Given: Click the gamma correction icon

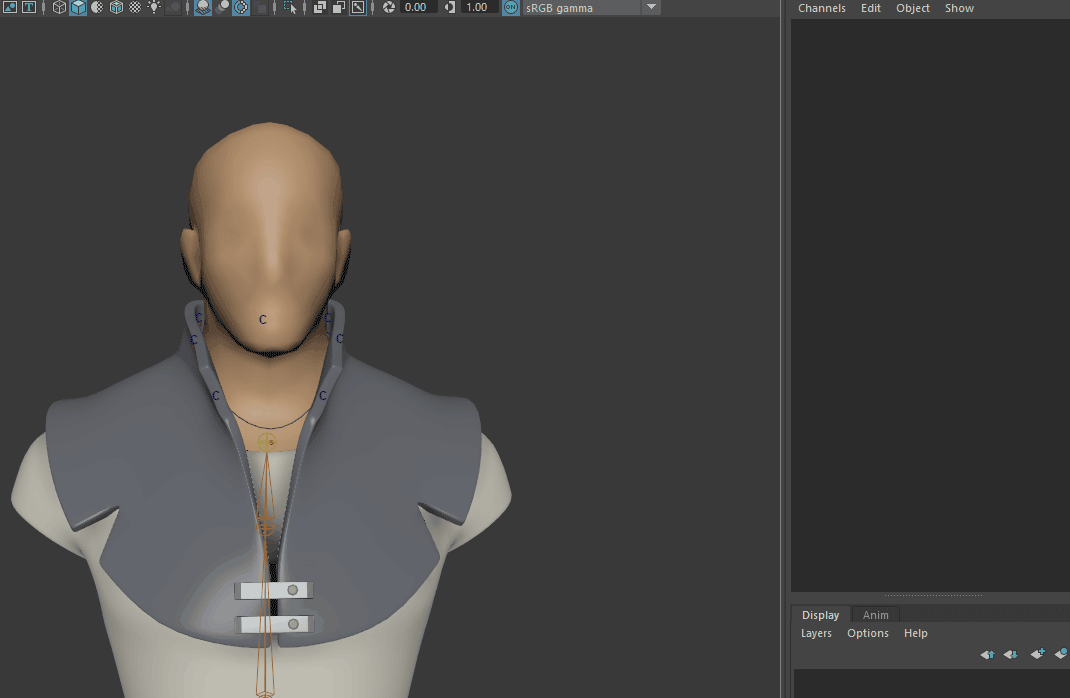Looking at the screenshot, I should 448,8.
